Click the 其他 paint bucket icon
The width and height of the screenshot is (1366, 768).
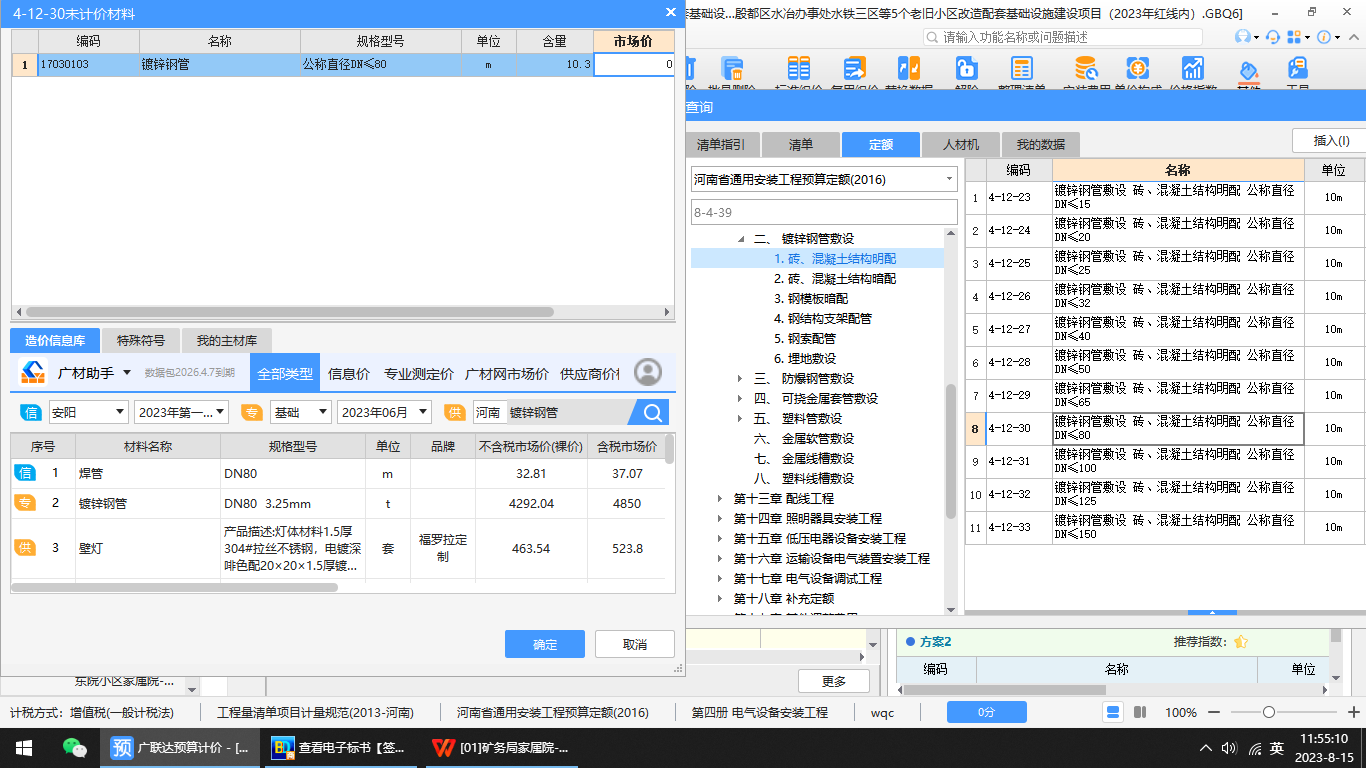tap(1247, 70)
